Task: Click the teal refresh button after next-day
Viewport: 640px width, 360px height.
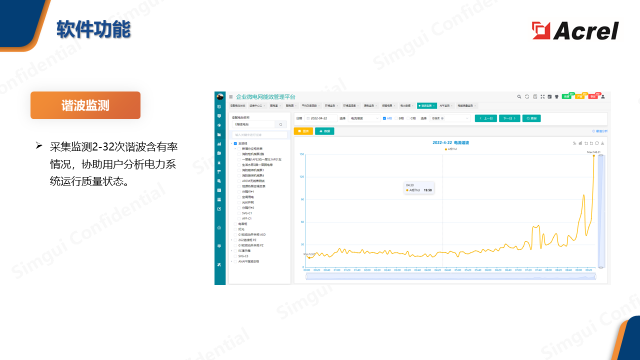Action: click(531, 118)
